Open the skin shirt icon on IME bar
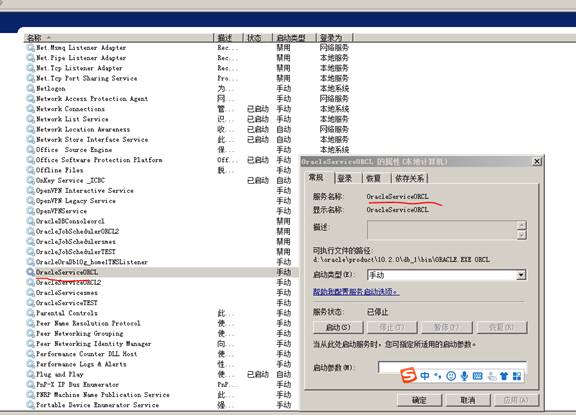 coord(504,376)
